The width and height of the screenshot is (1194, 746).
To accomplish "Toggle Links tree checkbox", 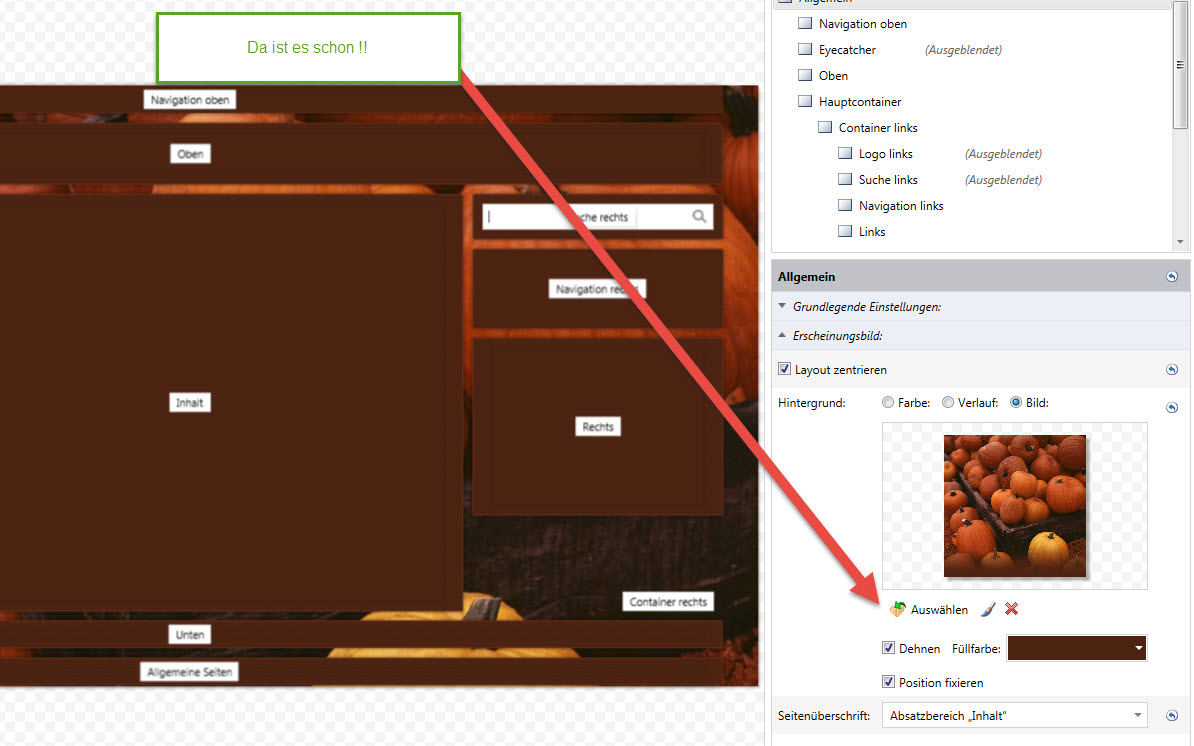I will point(844,231).
